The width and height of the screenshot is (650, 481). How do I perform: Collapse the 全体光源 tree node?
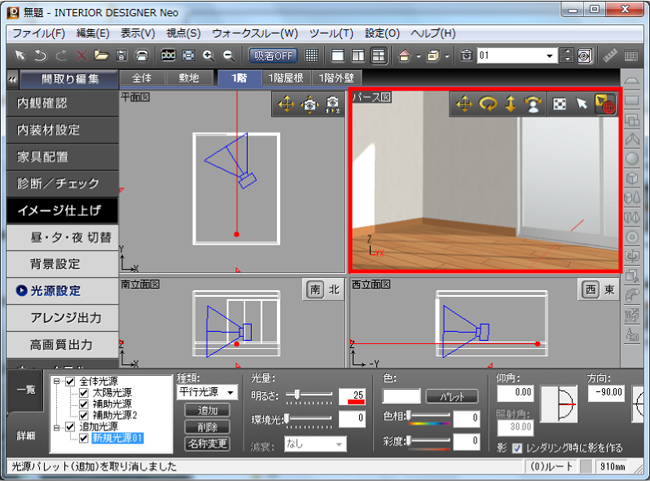[x=56, y=382]
